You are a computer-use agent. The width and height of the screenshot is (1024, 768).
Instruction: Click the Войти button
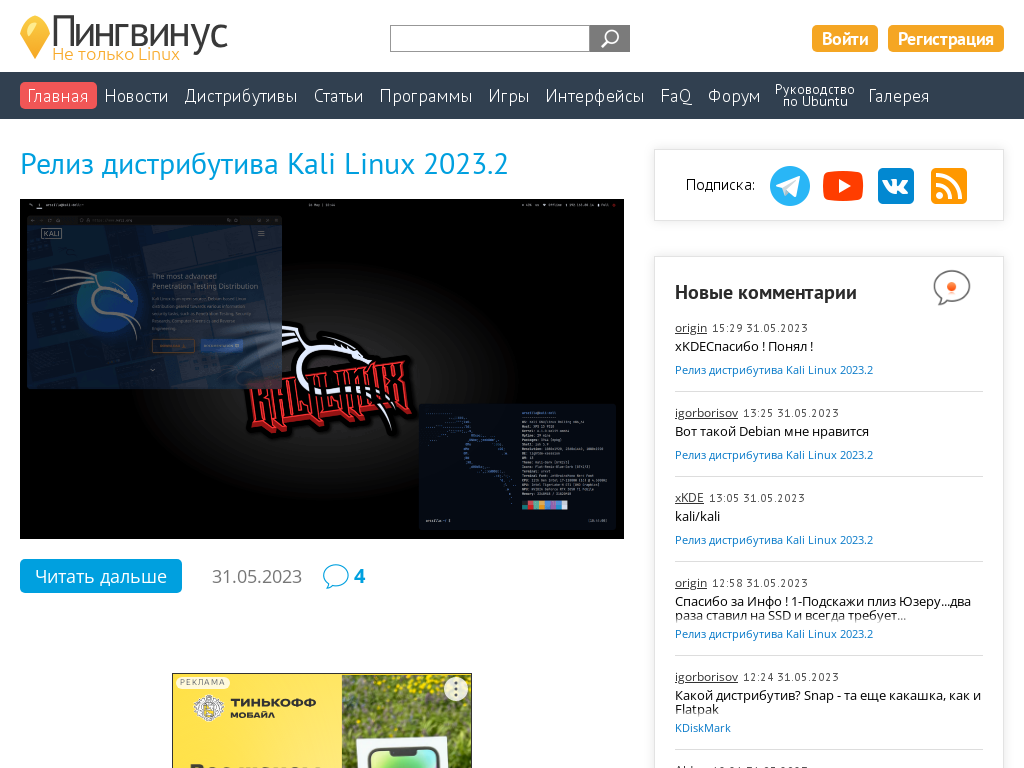844,39
